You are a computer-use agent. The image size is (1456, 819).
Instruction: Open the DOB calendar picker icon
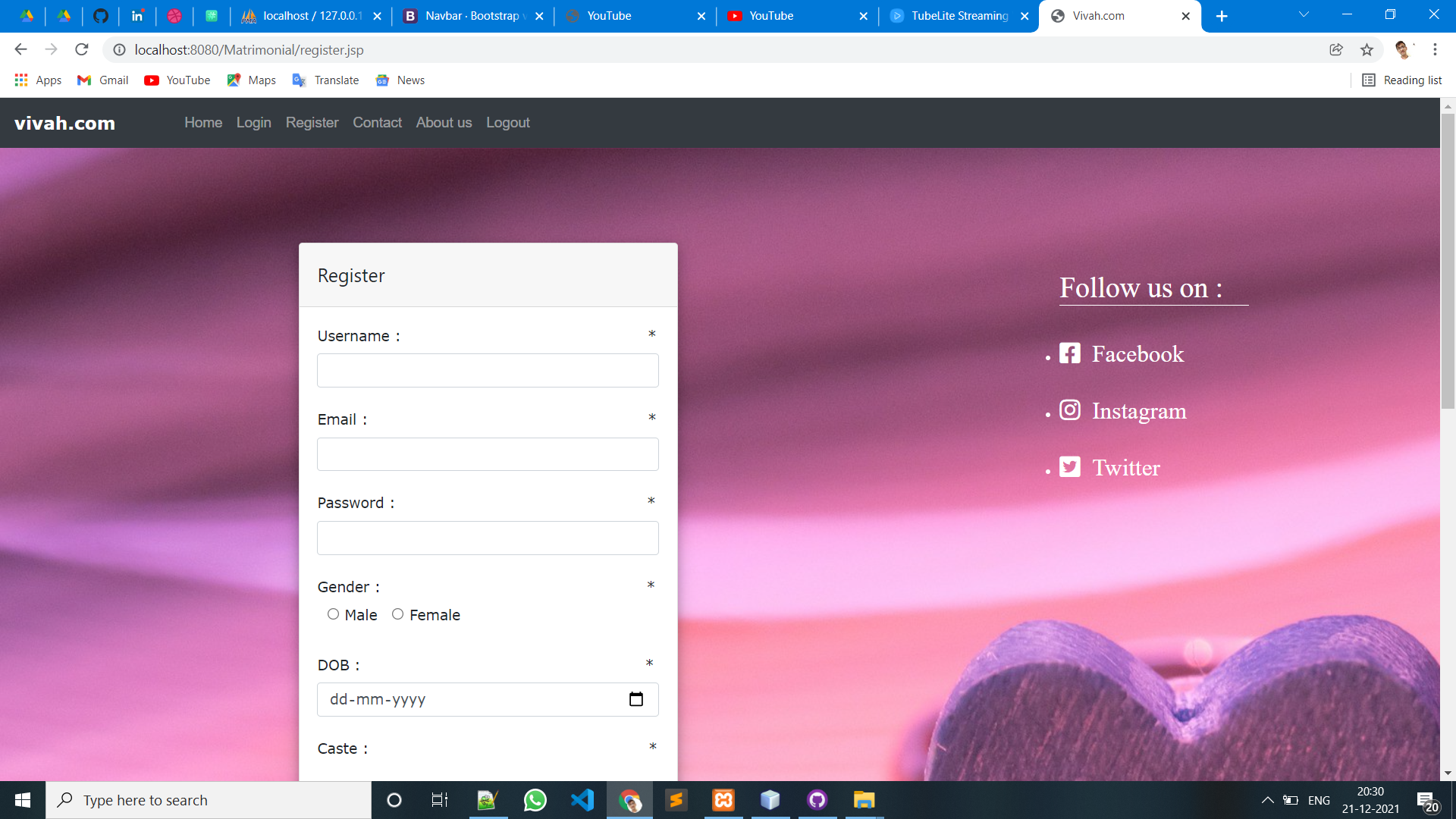point(635,699)
